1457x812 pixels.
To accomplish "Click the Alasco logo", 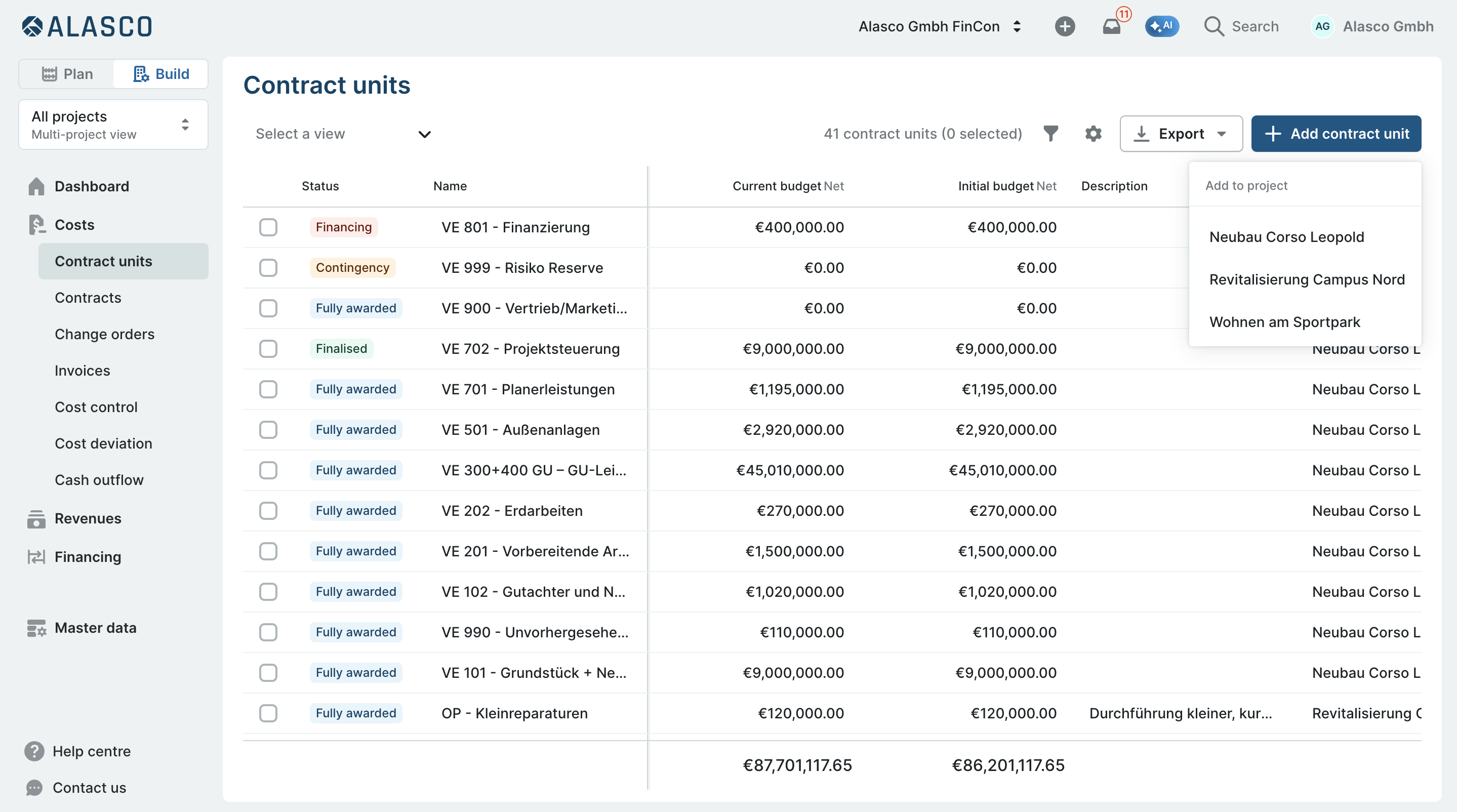I will tap(87, 26).
